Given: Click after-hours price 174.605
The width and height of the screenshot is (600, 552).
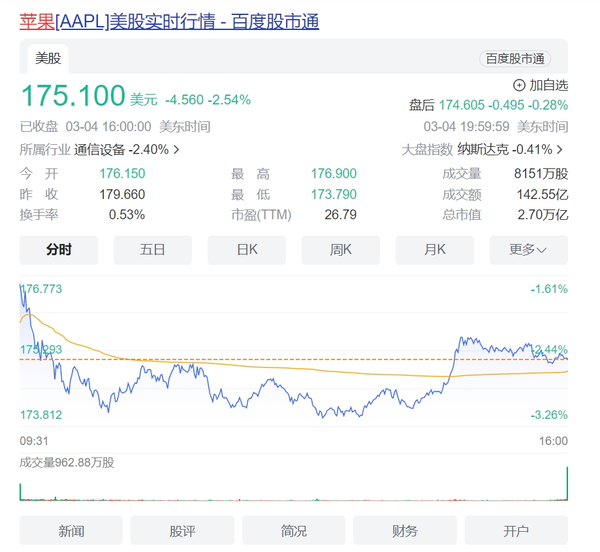Looking at the screenshot, I should coord(461,105).
